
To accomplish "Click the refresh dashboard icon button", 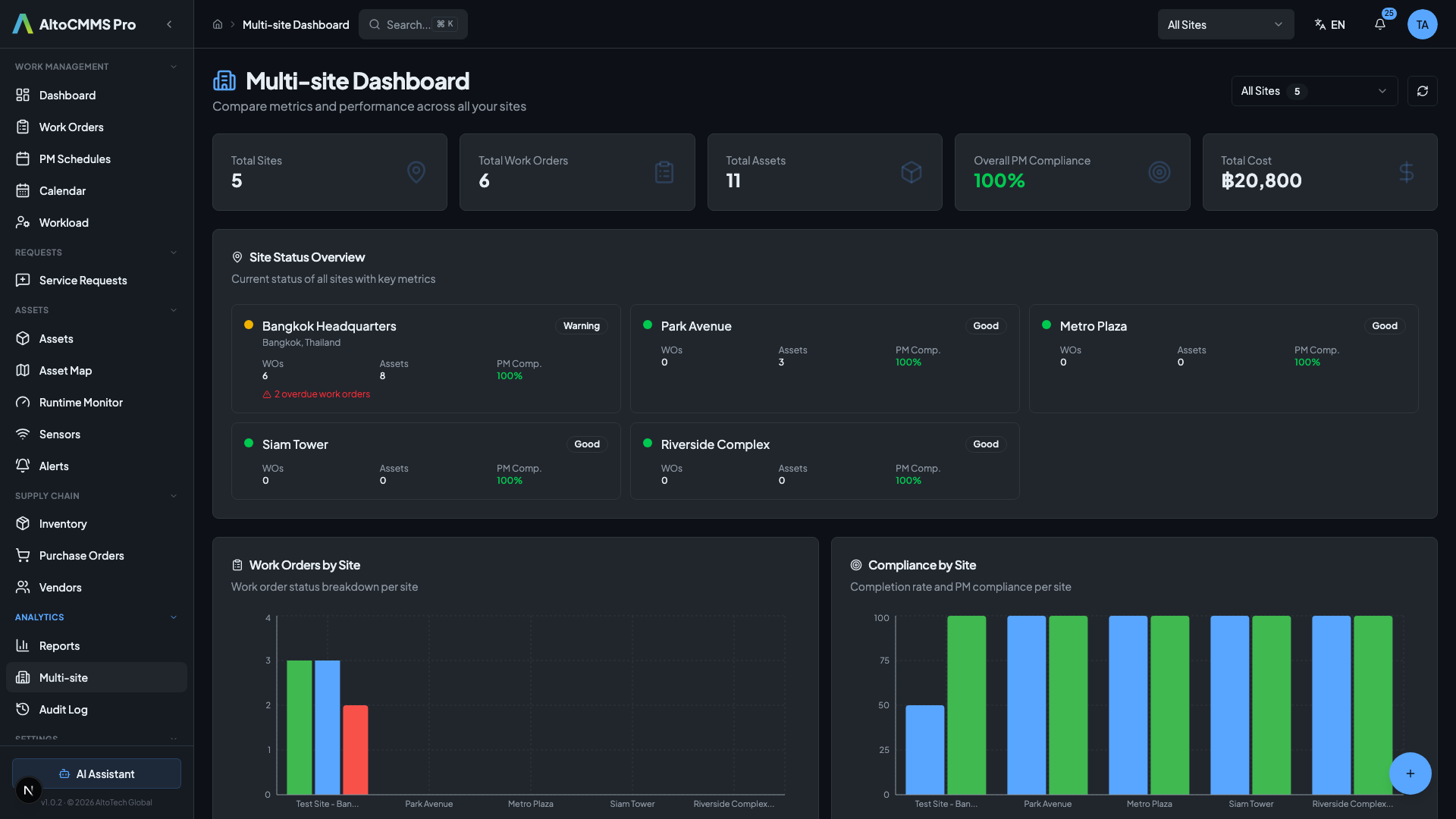I will [x=1422, y=91].
